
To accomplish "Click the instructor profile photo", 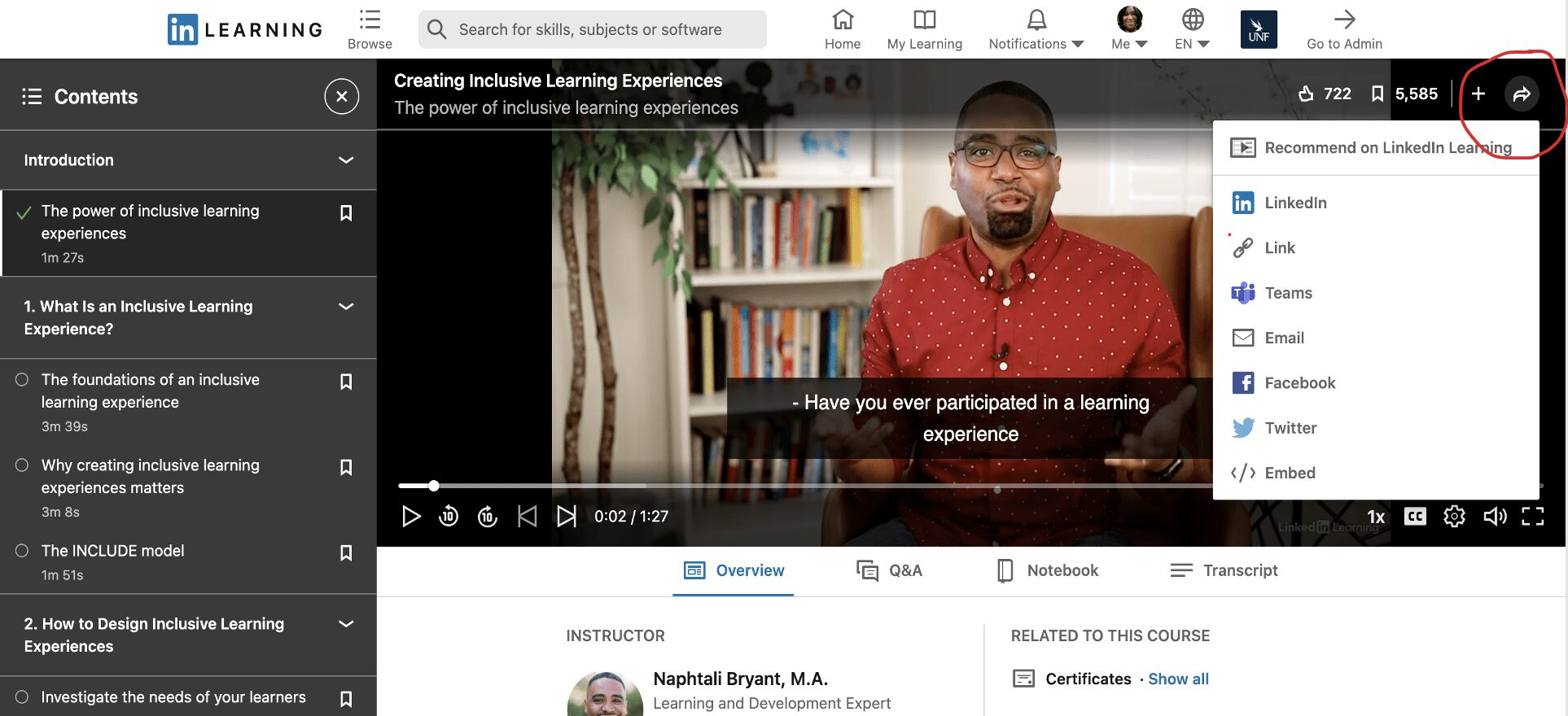I will 605,694.
